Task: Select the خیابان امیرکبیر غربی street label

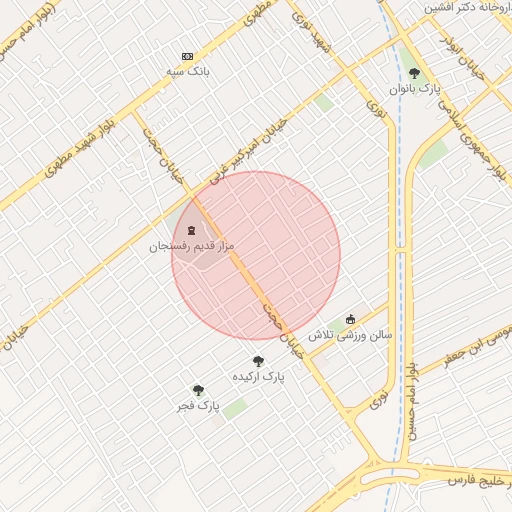Action: pos(248,152)
